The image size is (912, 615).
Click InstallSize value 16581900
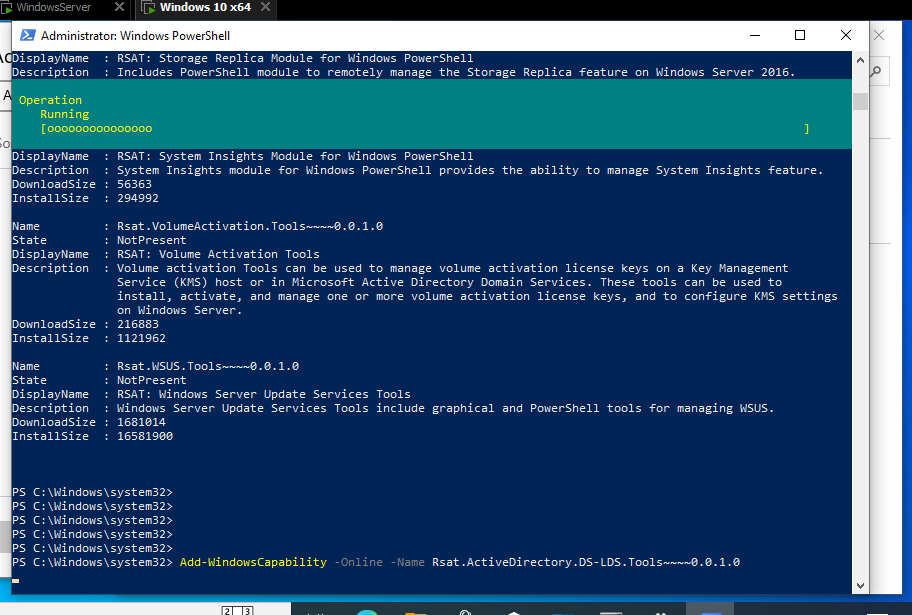tap(145, 436)
